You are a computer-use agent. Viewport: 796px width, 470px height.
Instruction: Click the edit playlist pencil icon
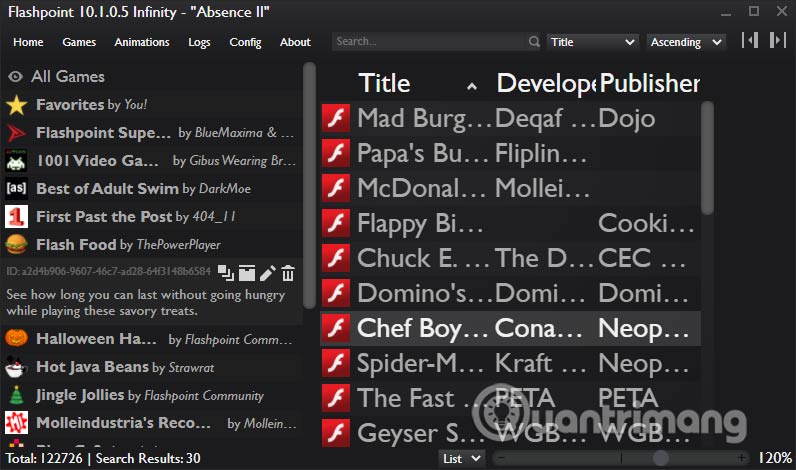click(x=268, y=273)
